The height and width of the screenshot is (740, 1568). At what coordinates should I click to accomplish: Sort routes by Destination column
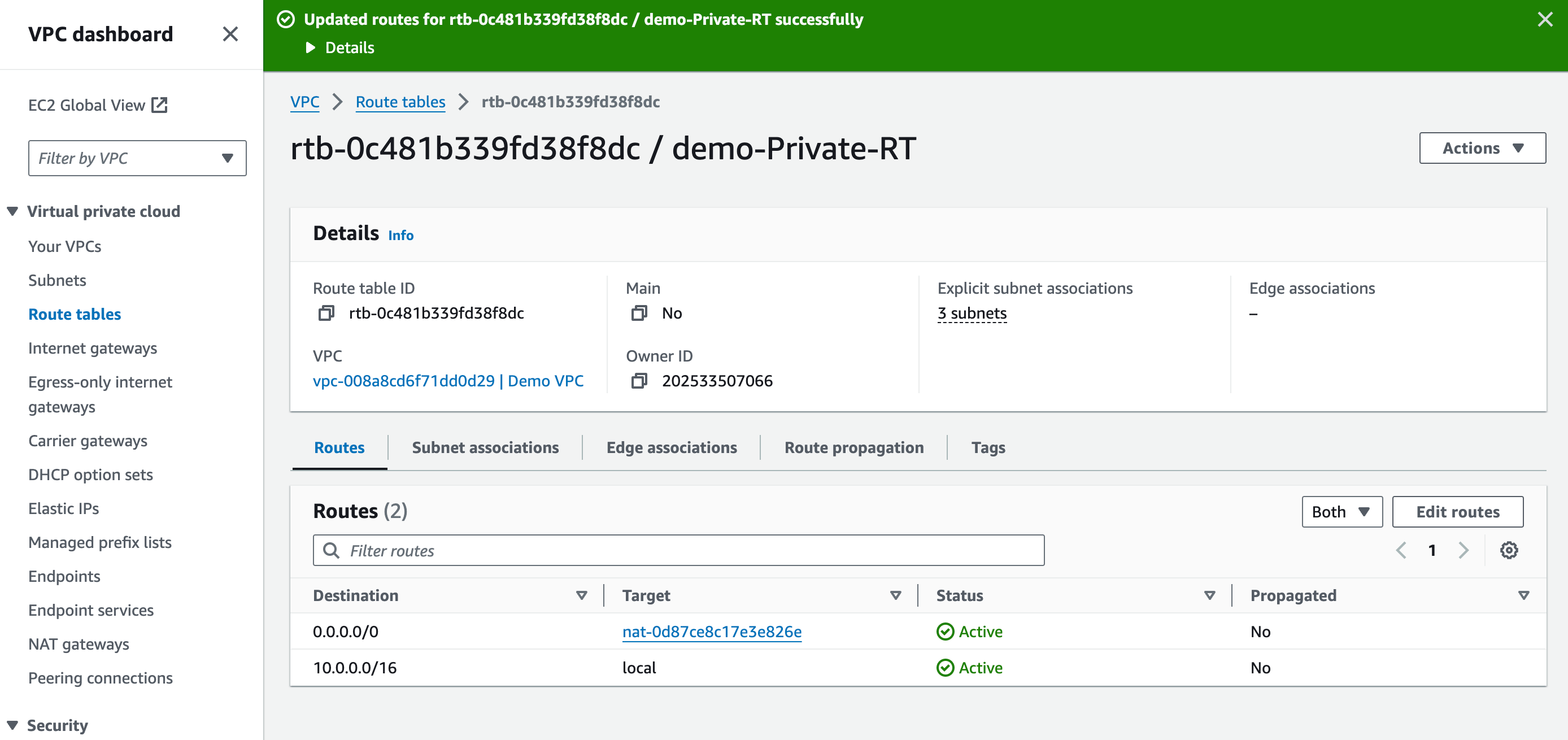(x=581, y=596)
